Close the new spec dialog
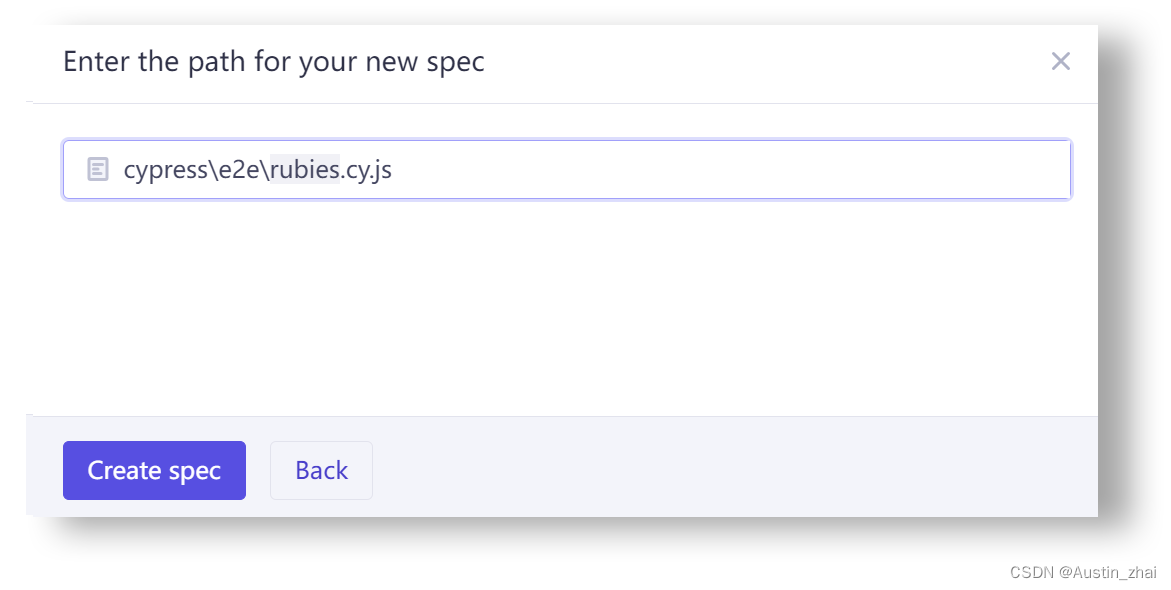The width and height of the screenshot is (1171, 590). tap(1060, 62)
